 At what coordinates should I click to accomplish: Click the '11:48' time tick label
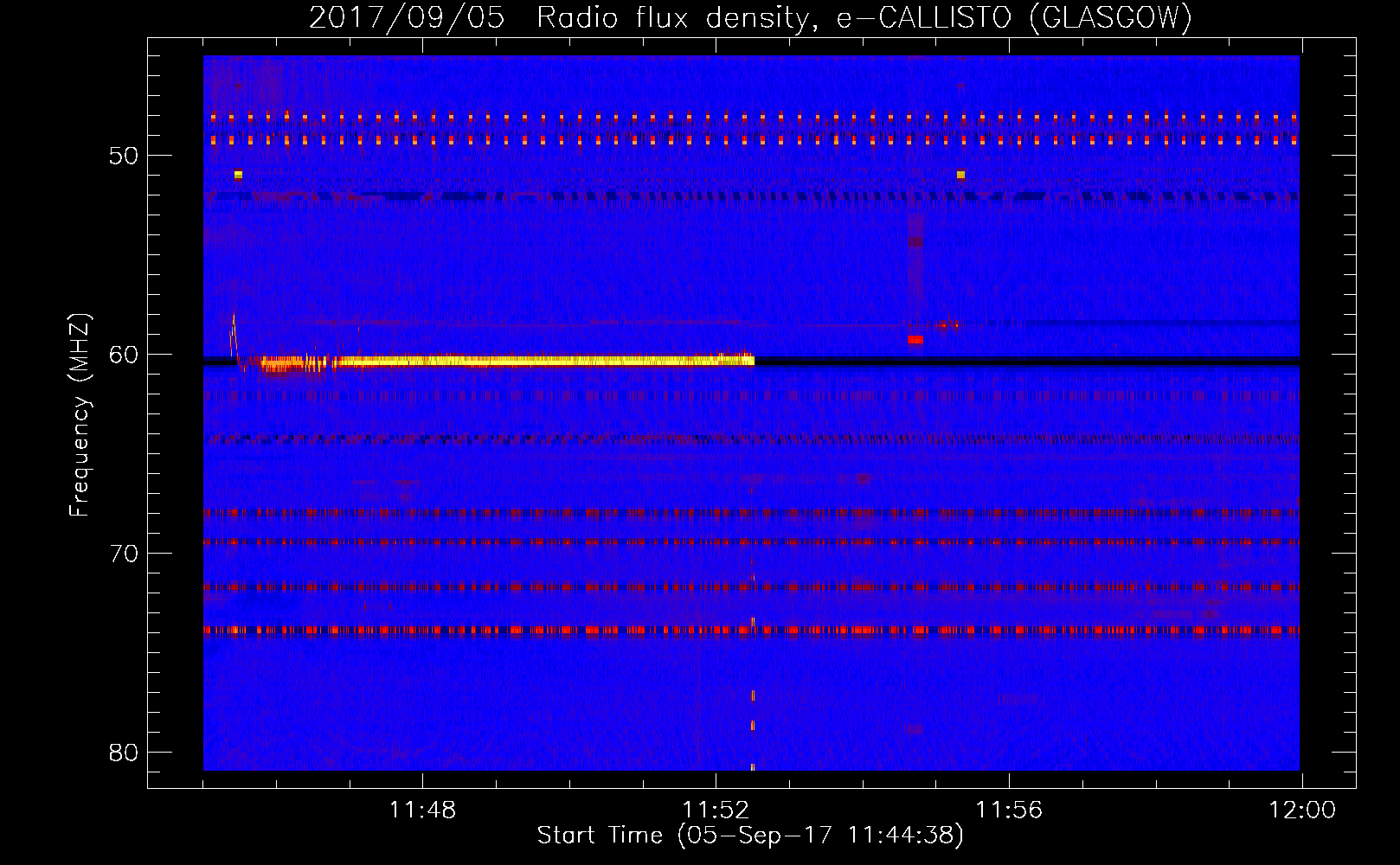pyautogui.click(x=422, y=811)
